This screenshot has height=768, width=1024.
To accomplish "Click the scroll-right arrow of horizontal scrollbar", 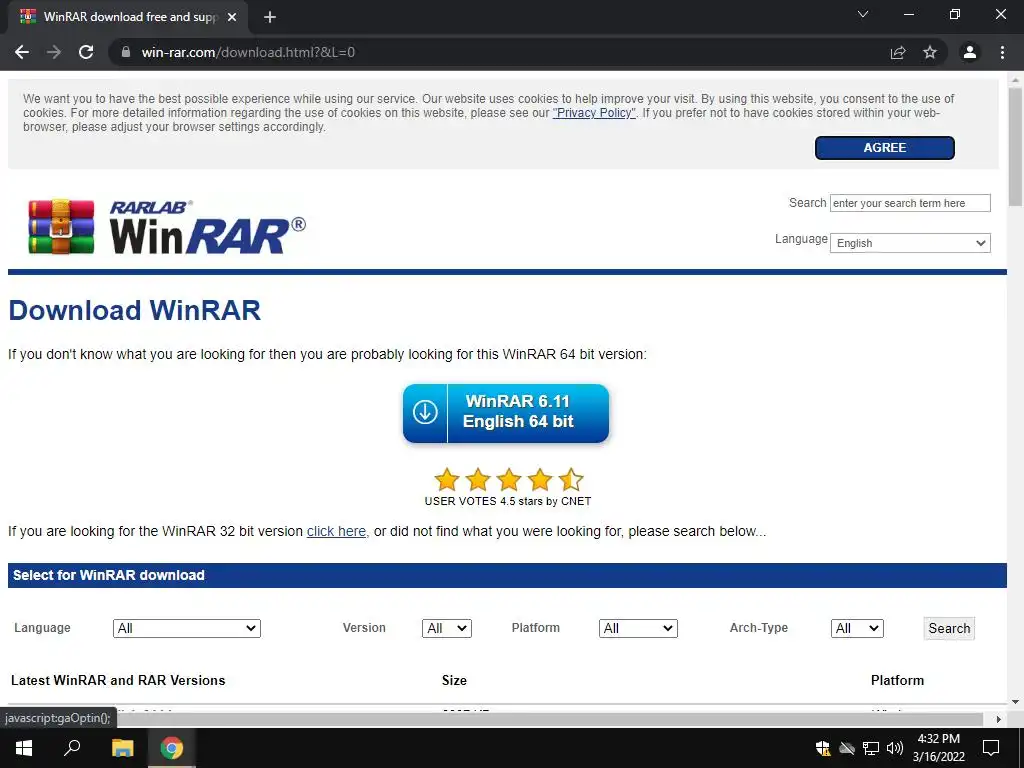I will [999, 719].
